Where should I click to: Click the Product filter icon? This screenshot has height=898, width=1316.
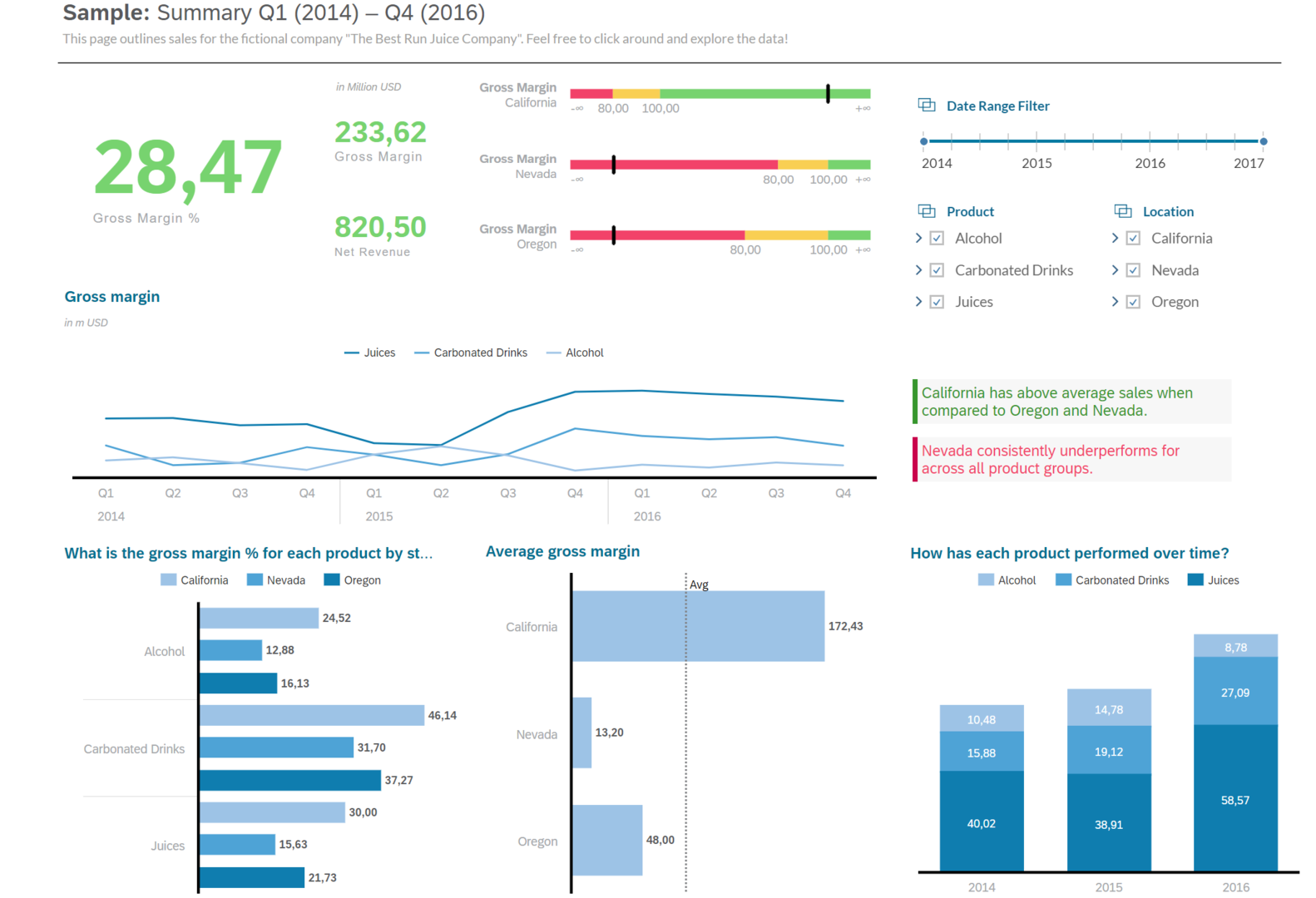(x=926, y=211)
